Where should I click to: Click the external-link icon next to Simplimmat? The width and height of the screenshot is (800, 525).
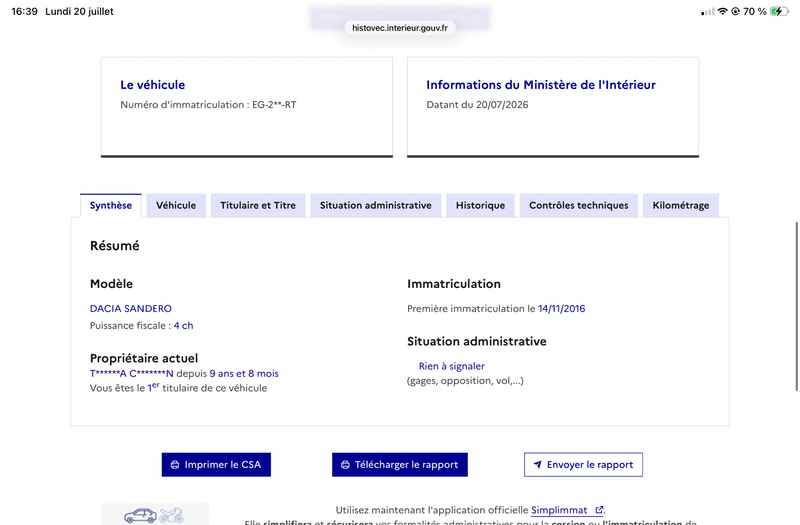pos(599,510)
